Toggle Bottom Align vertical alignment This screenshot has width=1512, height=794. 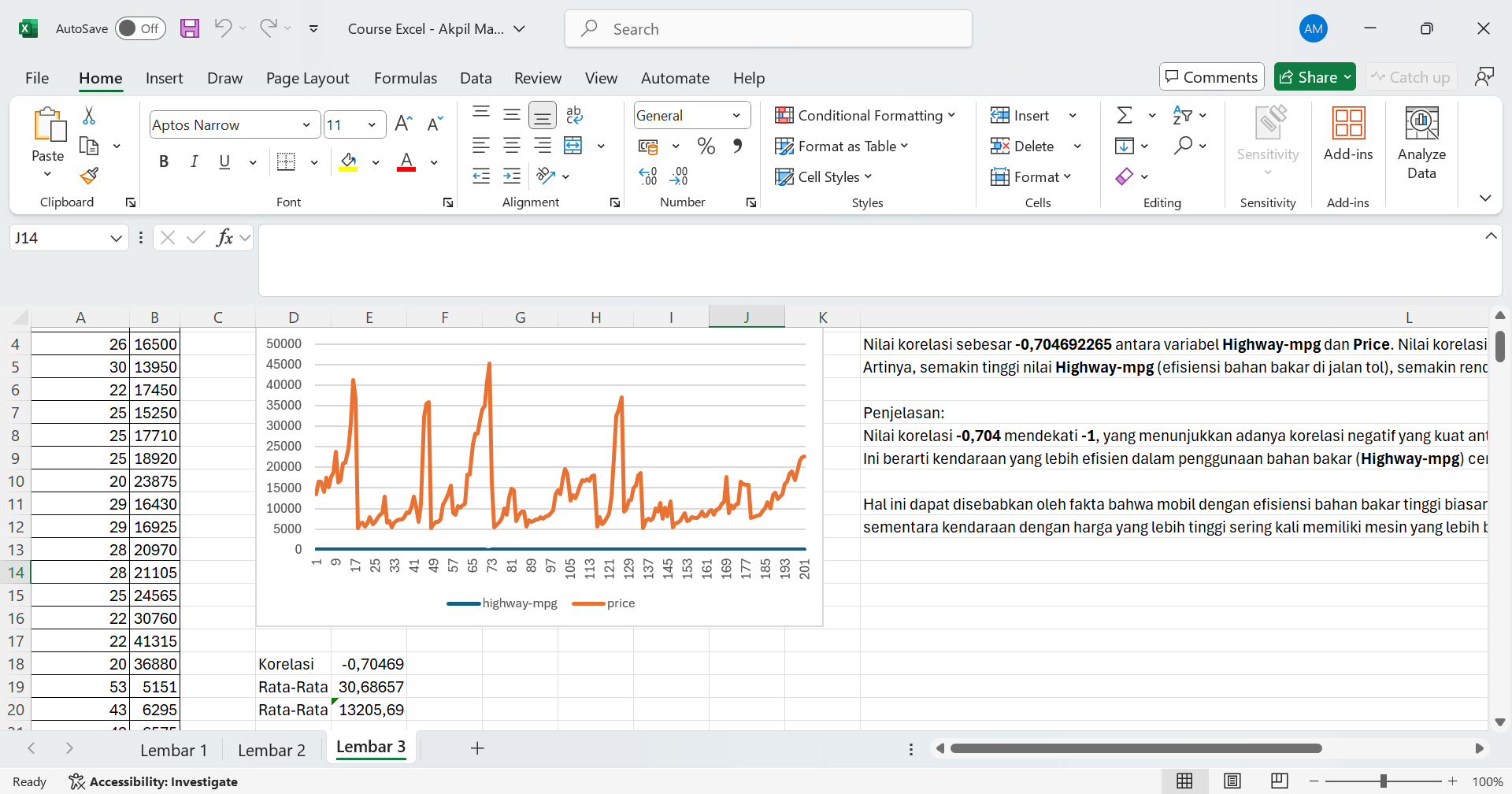[x=543, y=115]
